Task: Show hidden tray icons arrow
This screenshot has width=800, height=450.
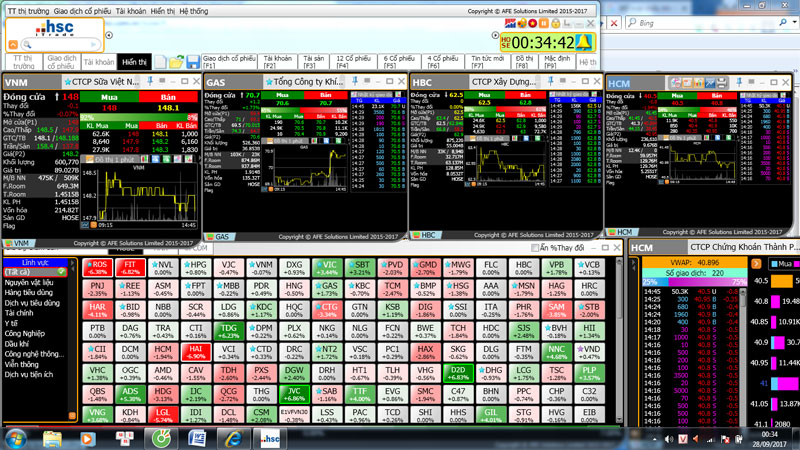Action: click(654, 439)
